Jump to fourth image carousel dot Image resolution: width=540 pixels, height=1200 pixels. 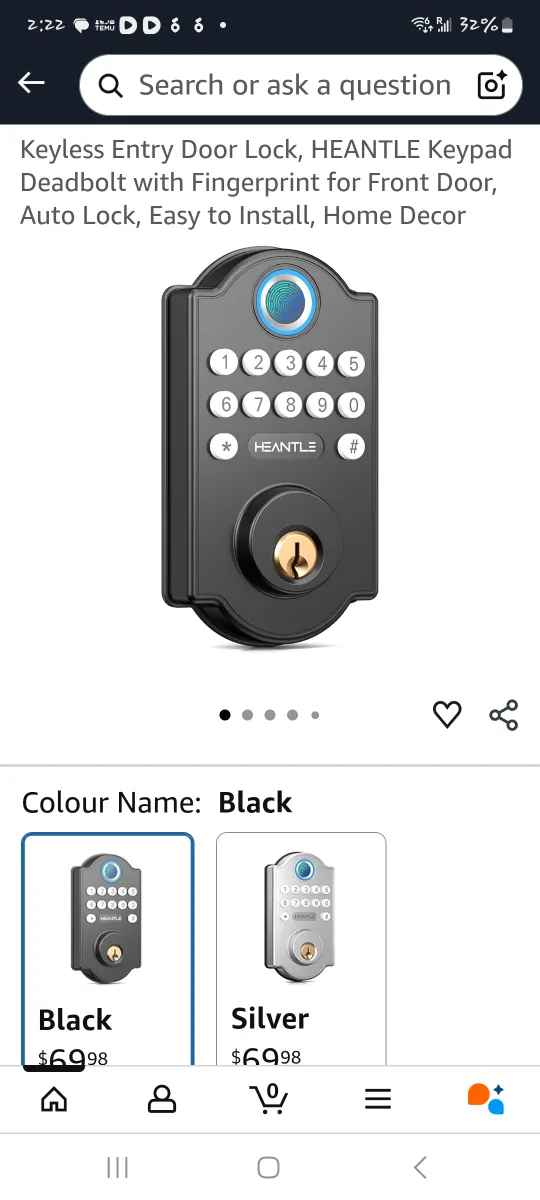click(292, 715)
